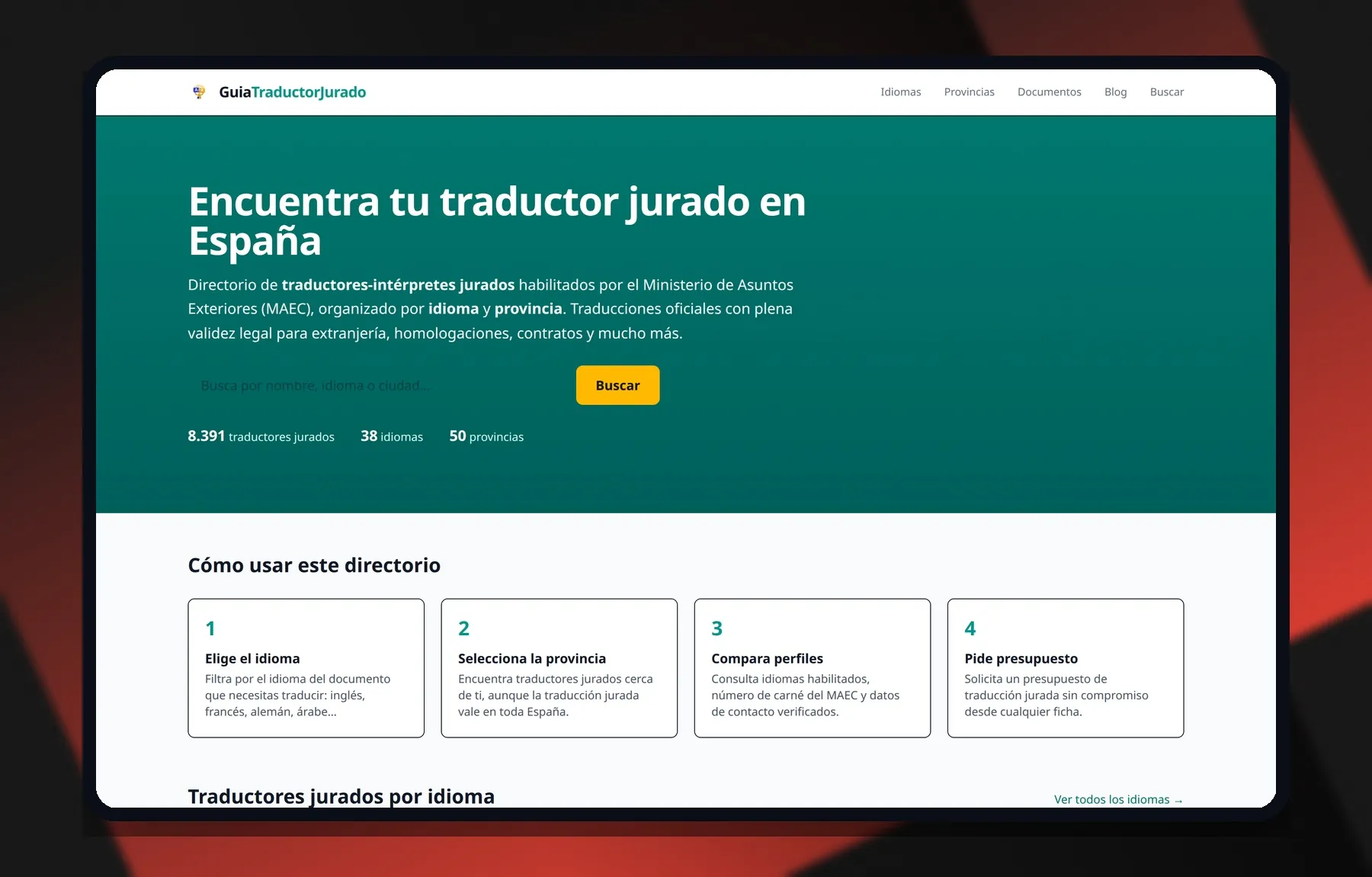Click the 50 provincias stat
The image size is (1372, 877).
click(x=486, y=436)
